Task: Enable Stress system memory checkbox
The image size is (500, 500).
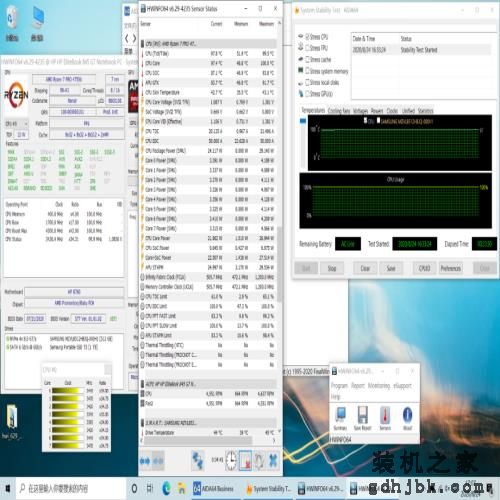Action: 307,71
